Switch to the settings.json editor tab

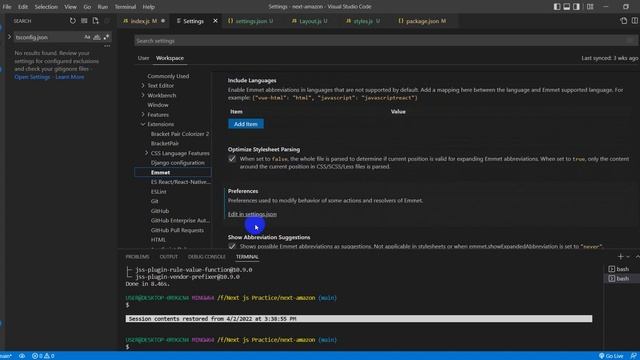(250, 21)
